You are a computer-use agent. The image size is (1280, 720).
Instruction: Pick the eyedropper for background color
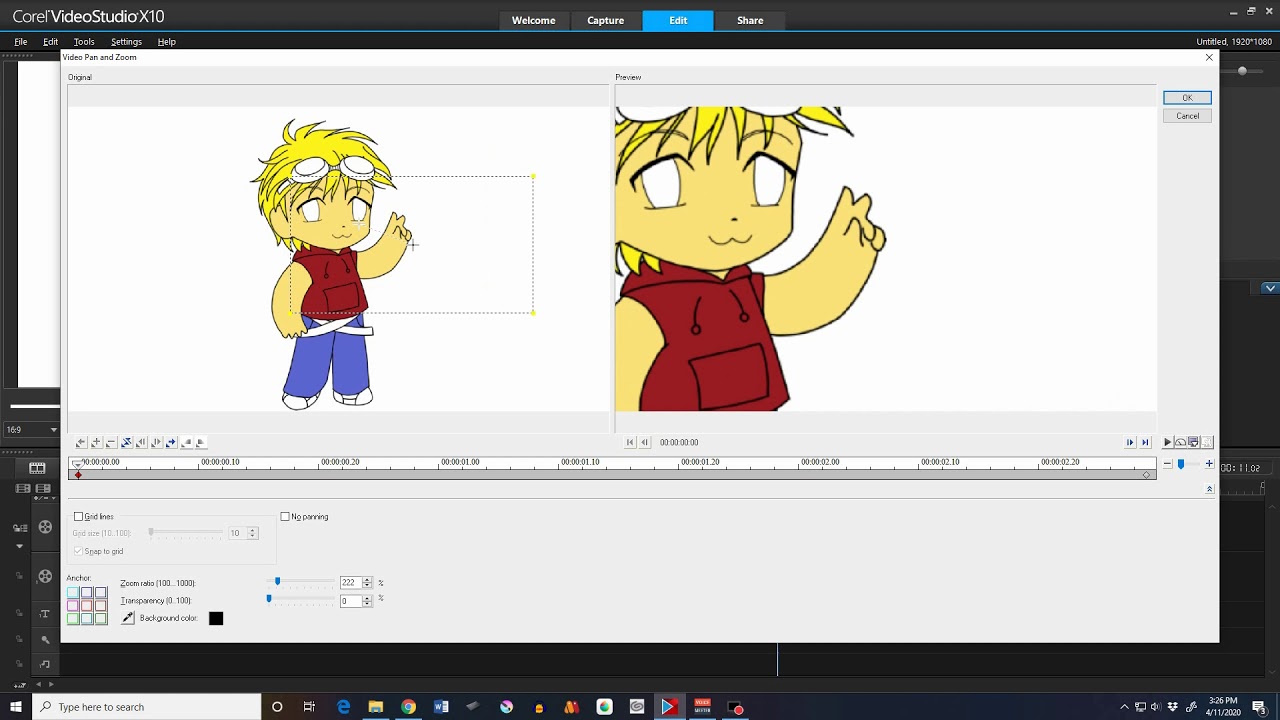coord(128,618)
